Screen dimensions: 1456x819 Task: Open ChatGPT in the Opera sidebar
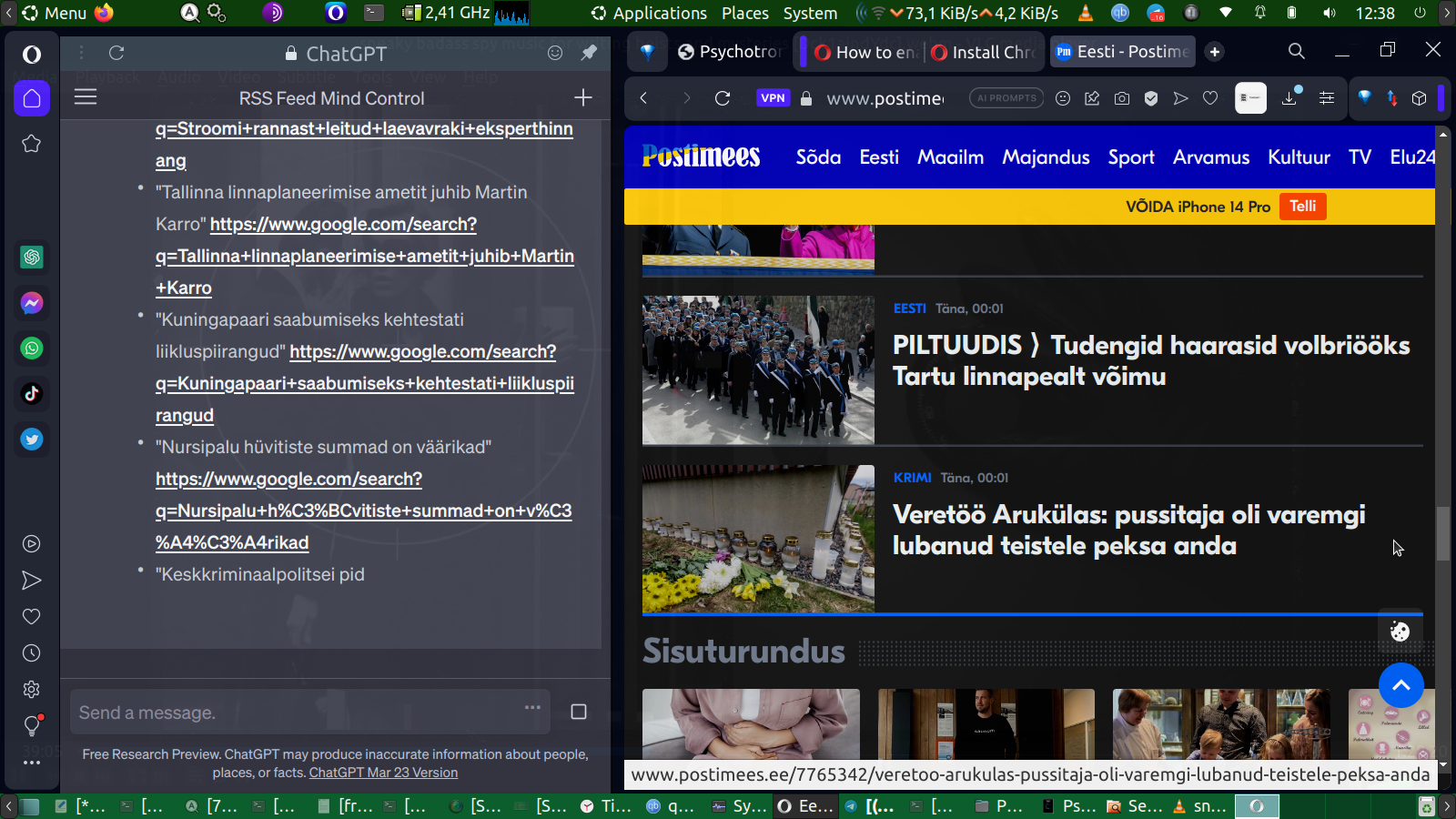tap(32, 258)
